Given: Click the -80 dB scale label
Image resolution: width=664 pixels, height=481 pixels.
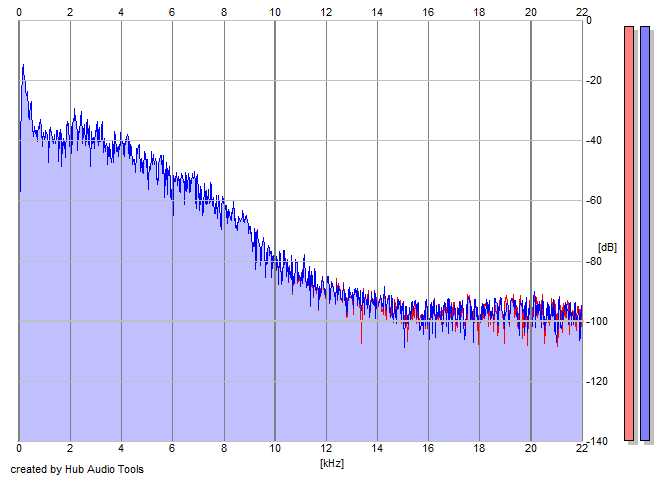Looking at the screenshot, I should 594,261.
